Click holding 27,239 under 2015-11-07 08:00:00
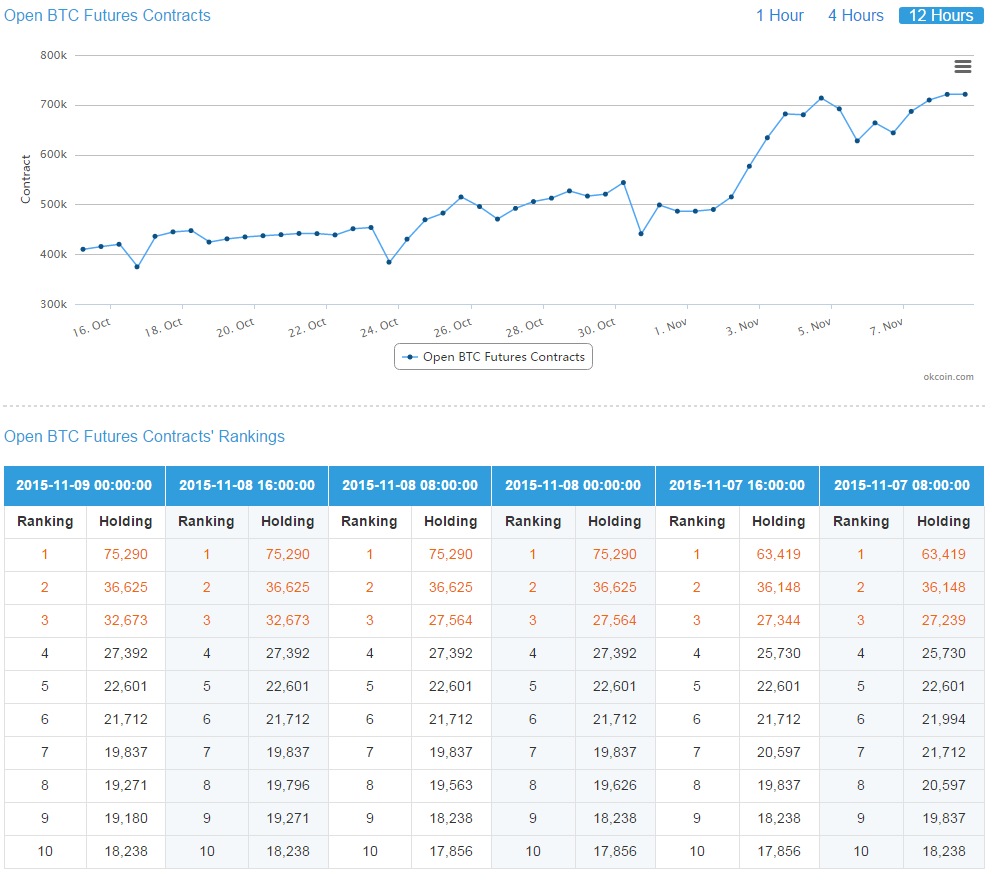The image size is (996, 870). (x=944, y=620)
